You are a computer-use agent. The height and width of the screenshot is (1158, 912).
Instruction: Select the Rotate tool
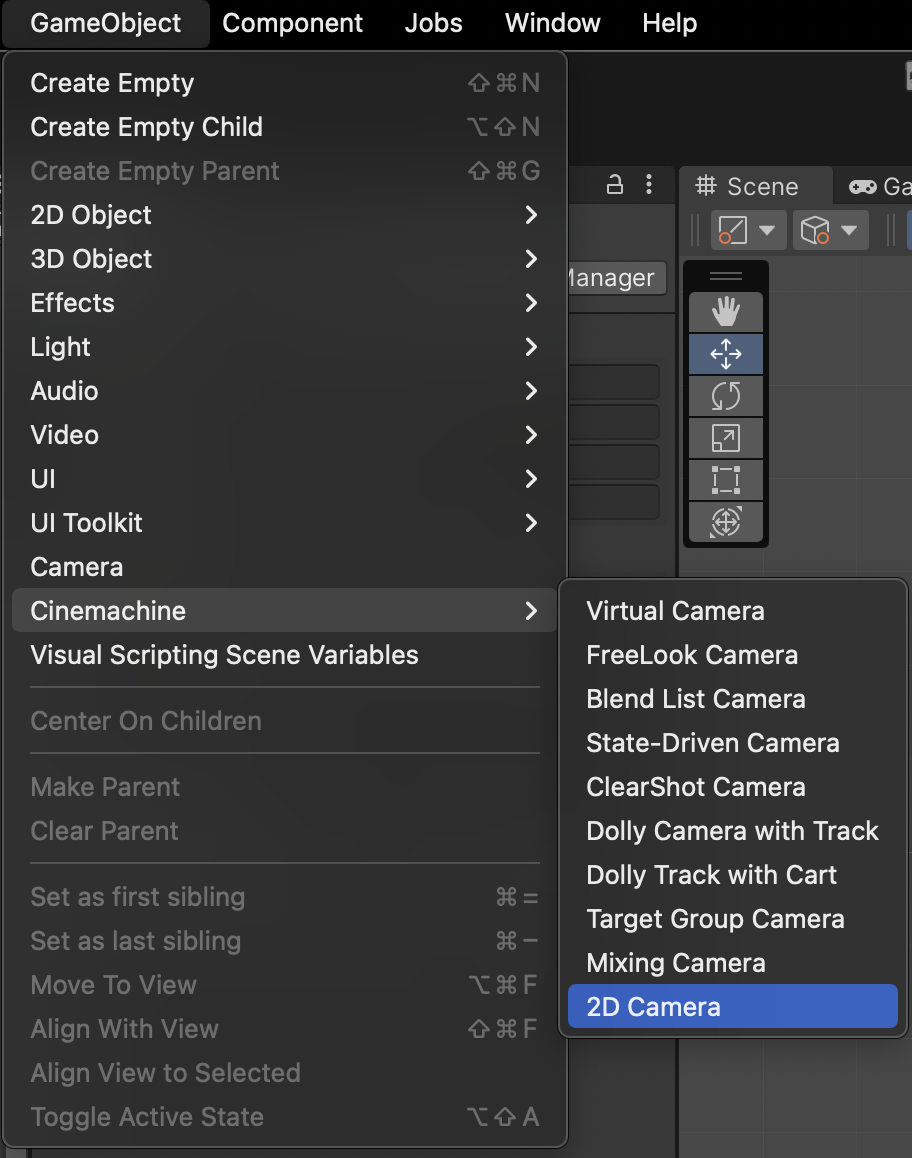click(725, 396)
